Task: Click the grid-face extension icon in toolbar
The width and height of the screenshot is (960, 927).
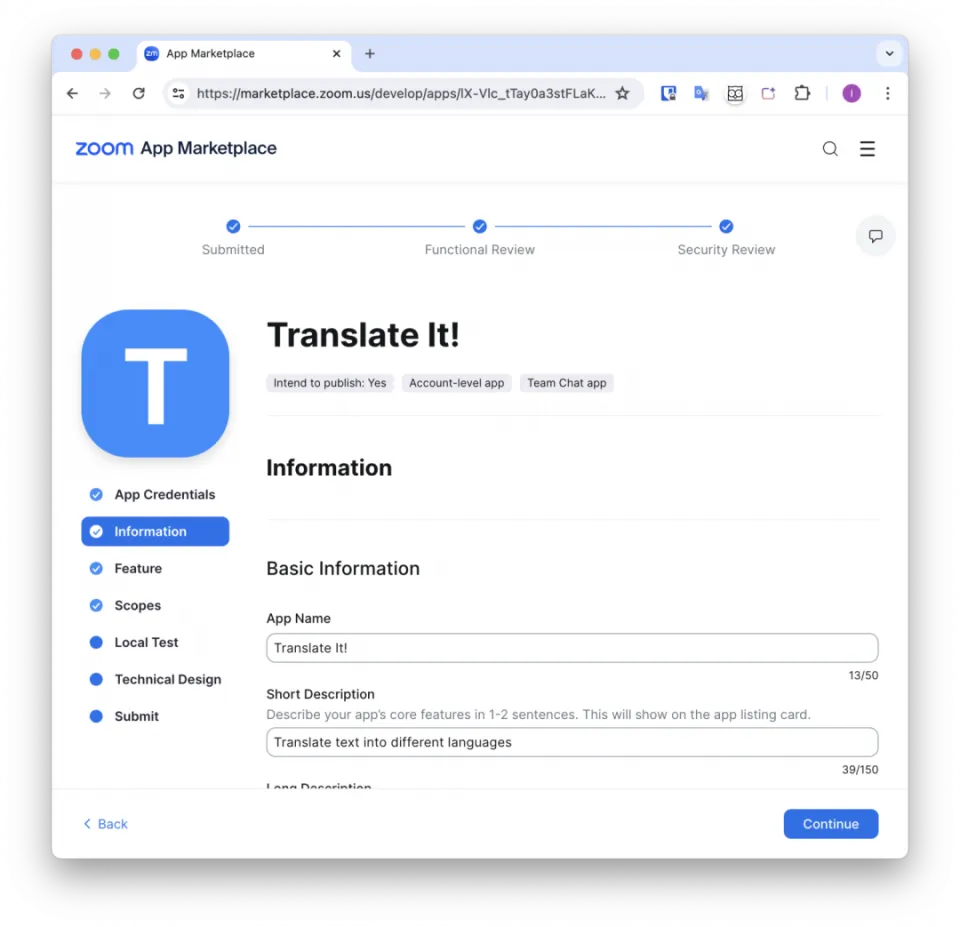Action: tap(735, 93)
